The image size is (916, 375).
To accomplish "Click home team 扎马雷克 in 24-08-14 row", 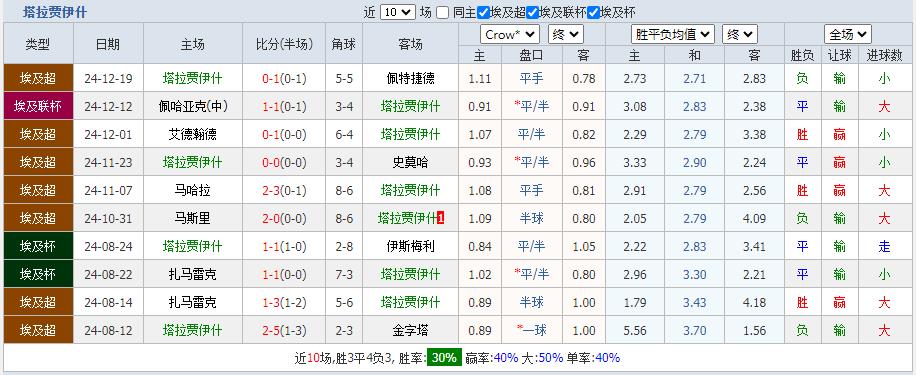I will 193,303.
